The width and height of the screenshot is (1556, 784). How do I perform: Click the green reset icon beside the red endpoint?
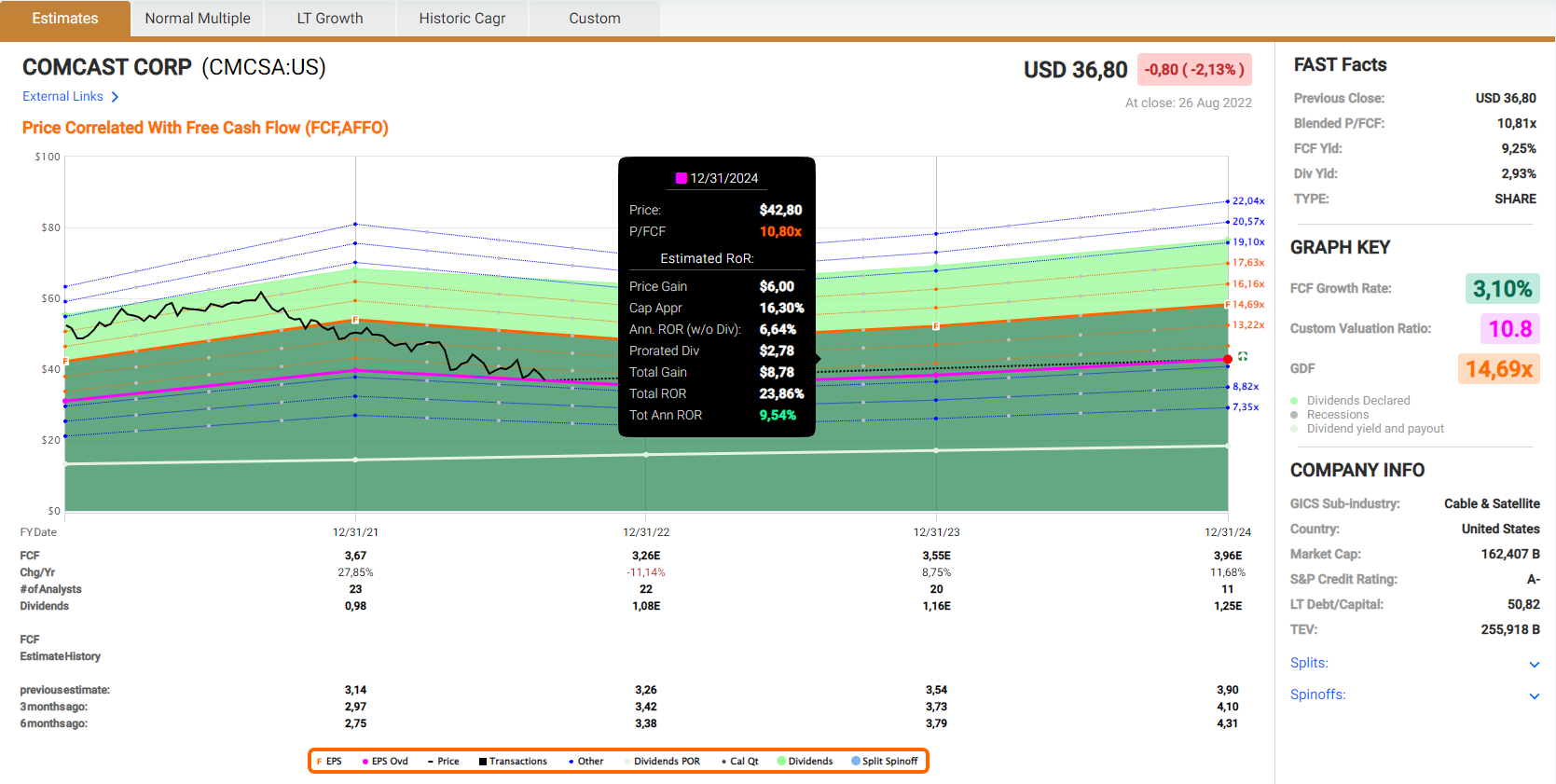click(x=1243, y=357)
